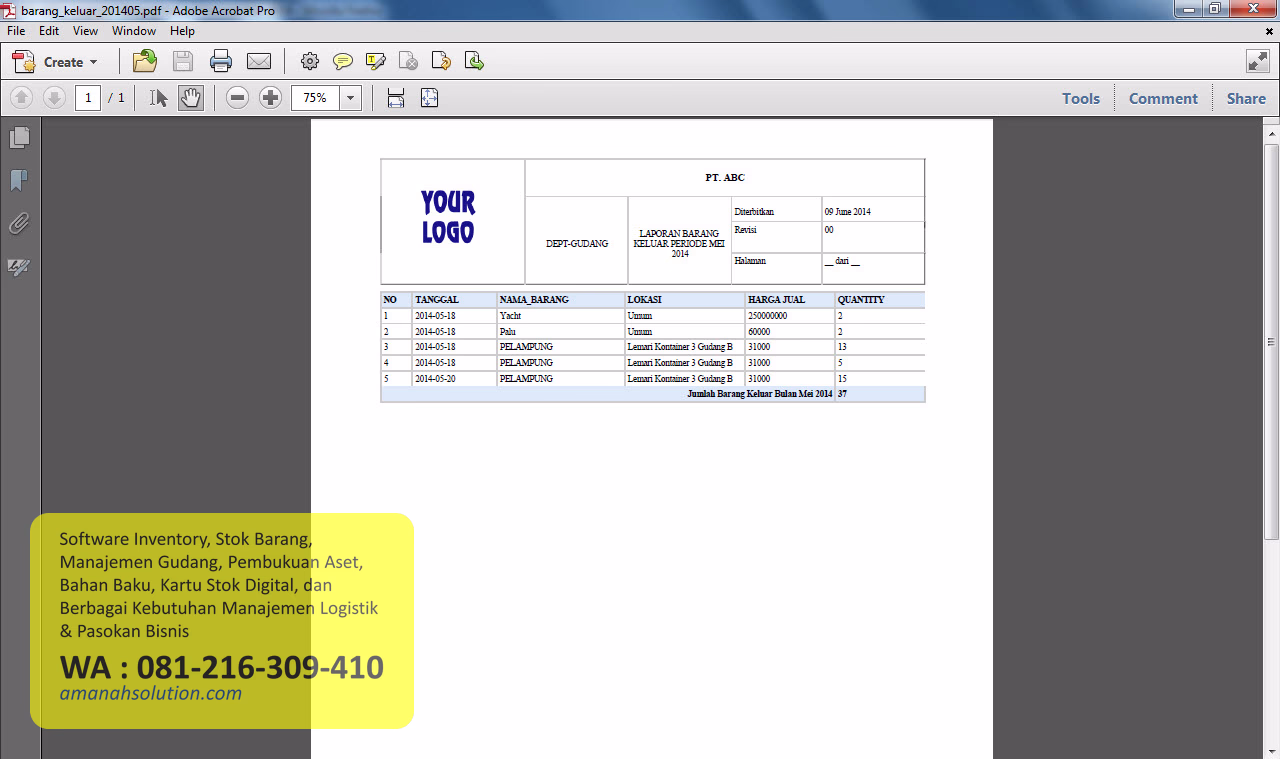Image resolution: width=1280 pixels, height=759 pixels.
Task: Click the vertical scrollbar up arrow
Action: coord(1272,133)
